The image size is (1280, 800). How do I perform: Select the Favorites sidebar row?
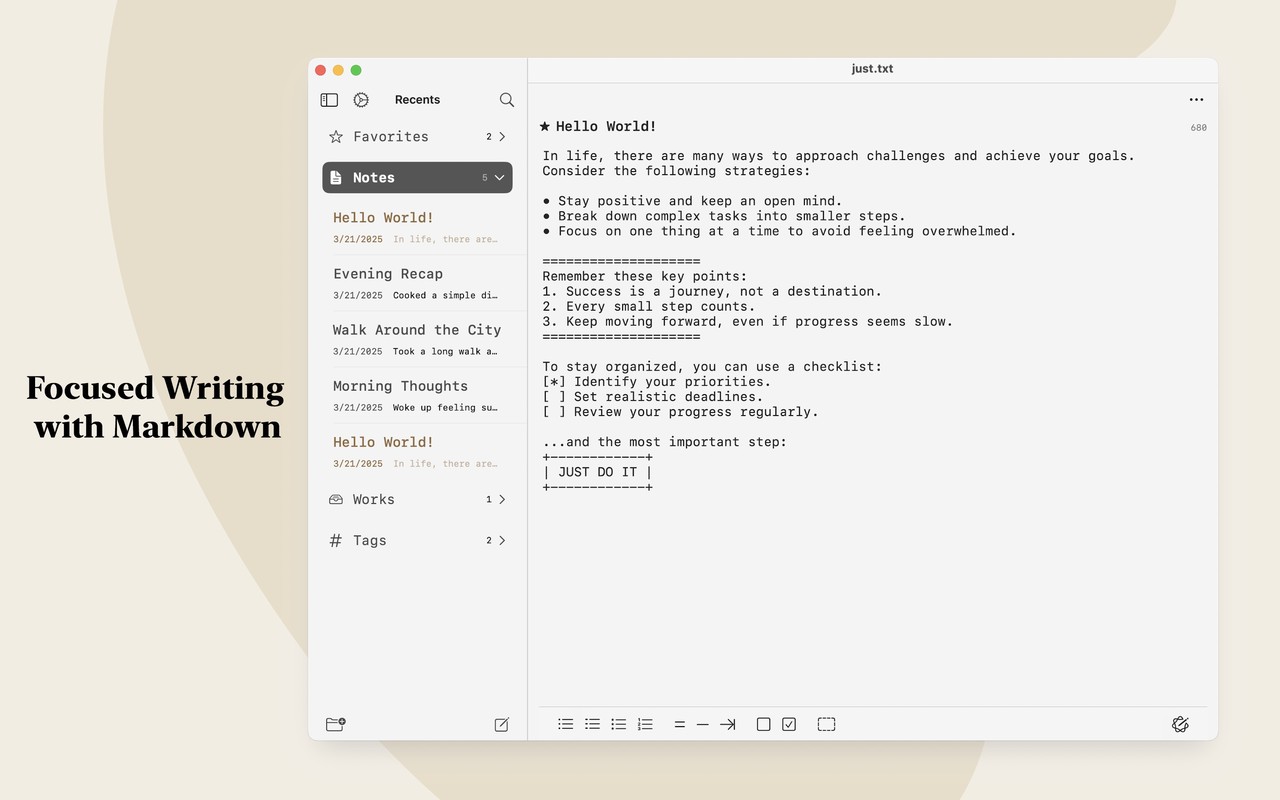click(417, 137)
